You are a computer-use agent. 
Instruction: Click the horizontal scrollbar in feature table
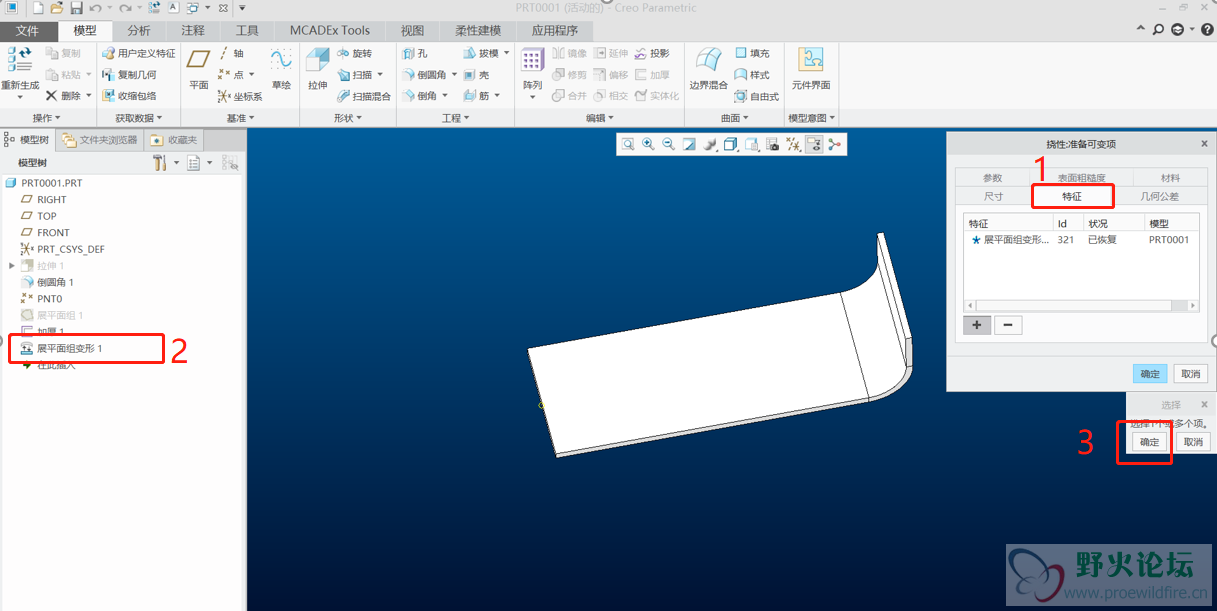tap(1081, 305)
